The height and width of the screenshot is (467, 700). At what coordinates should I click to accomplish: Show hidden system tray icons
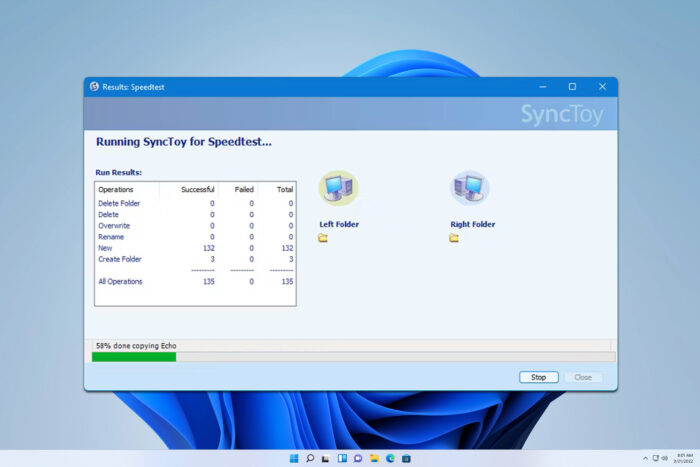pyautogui.click(x=645, y=459)
